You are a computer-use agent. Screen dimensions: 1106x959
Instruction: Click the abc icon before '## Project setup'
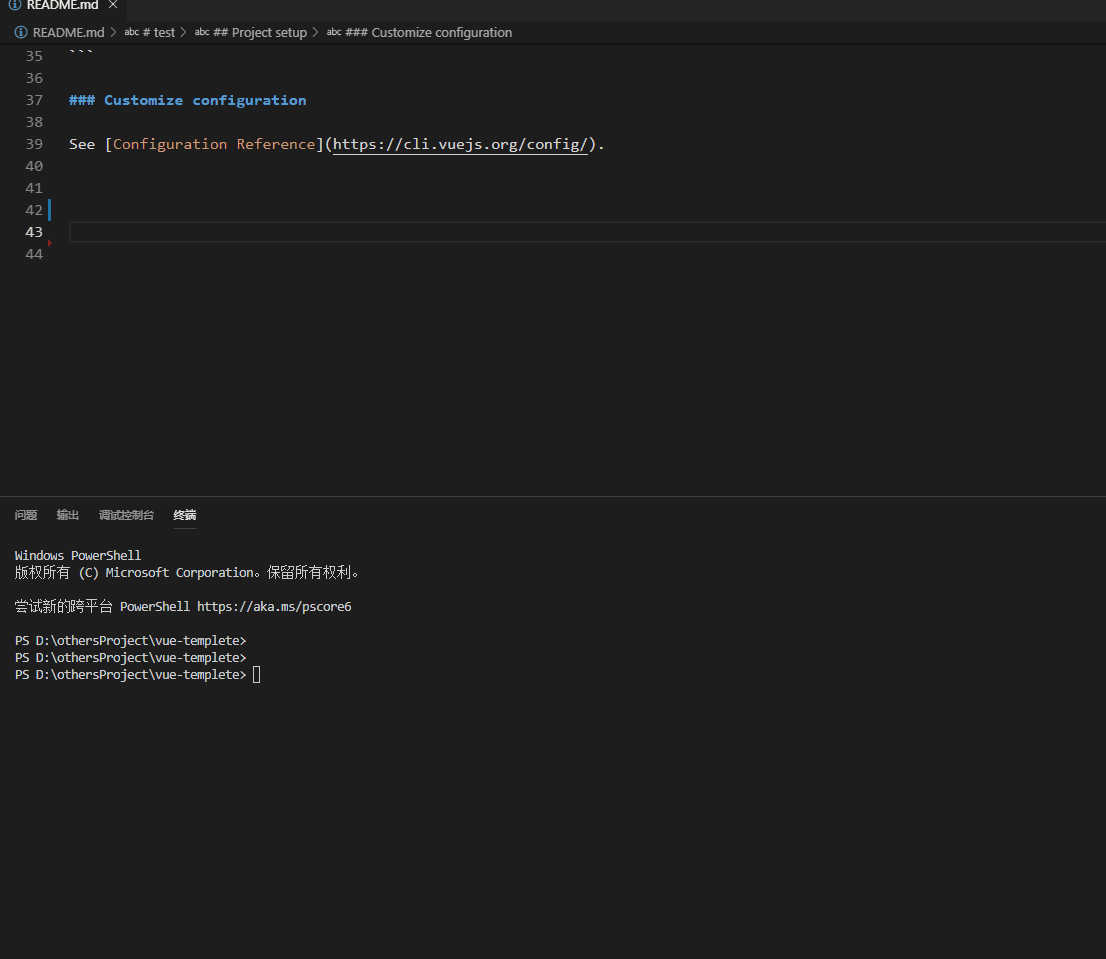point(202,32)
